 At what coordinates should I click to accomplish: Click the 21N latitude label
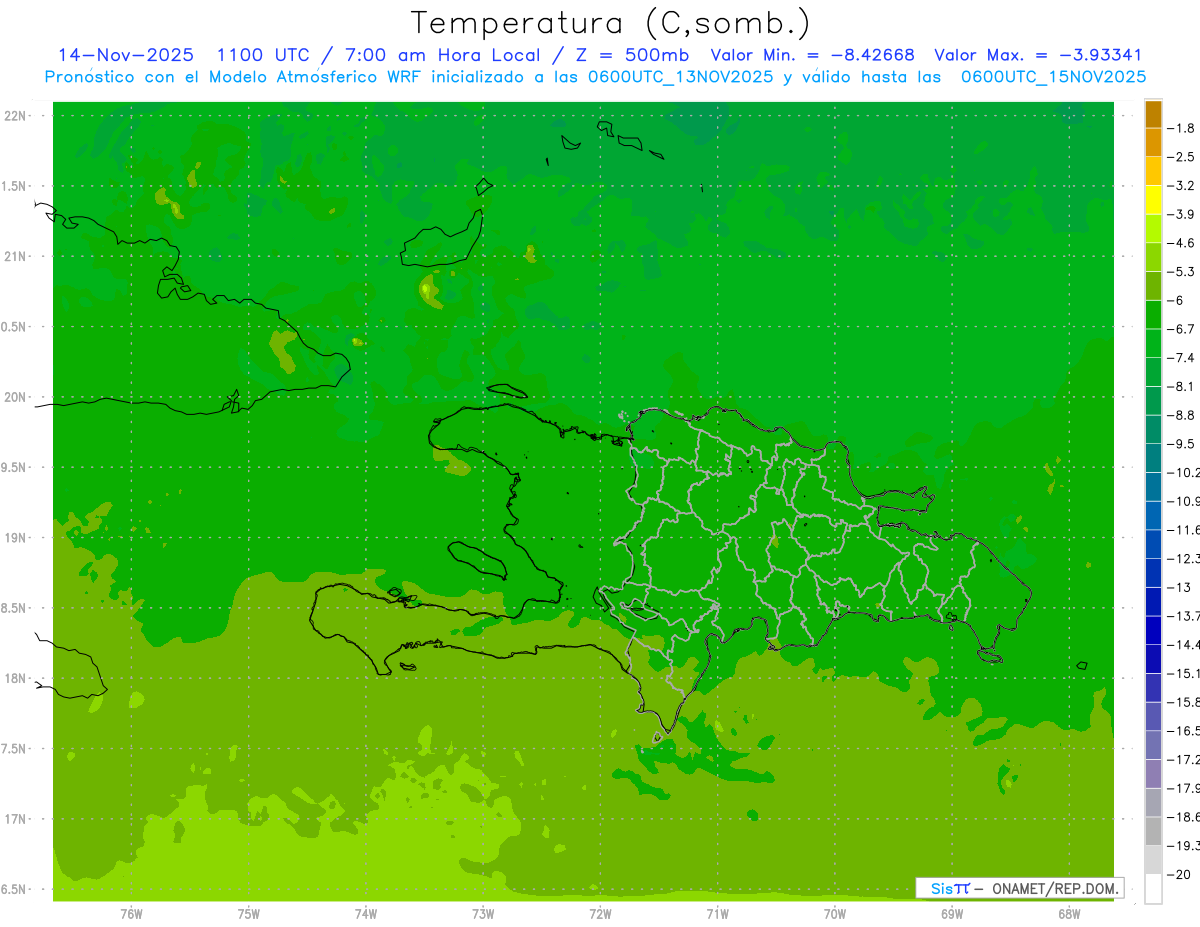coord(16,257)
